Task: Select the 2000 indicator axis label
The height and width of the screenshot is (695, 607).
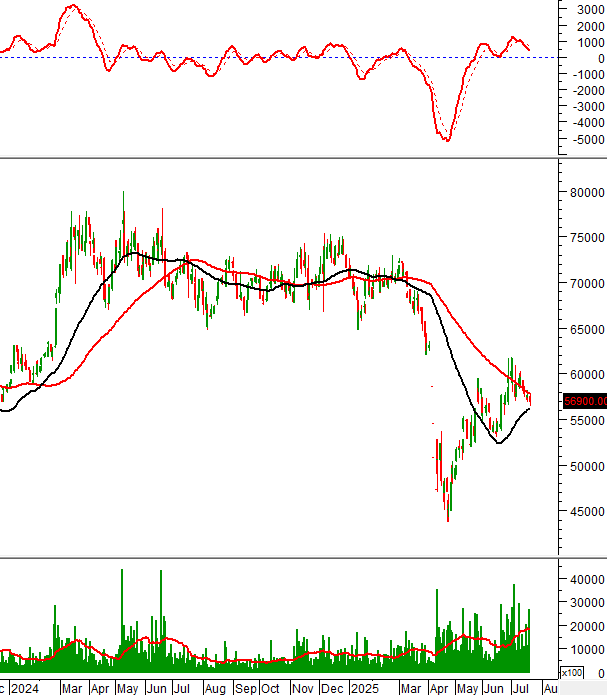Action: 591,27
